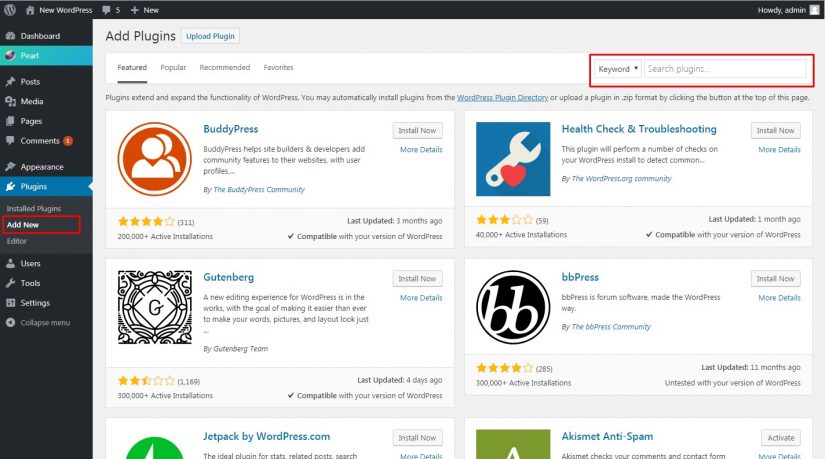The width and height of the screenshot is (825, 459).
Task: Click the Gutenberg star rating
Action: click(146, 381)
